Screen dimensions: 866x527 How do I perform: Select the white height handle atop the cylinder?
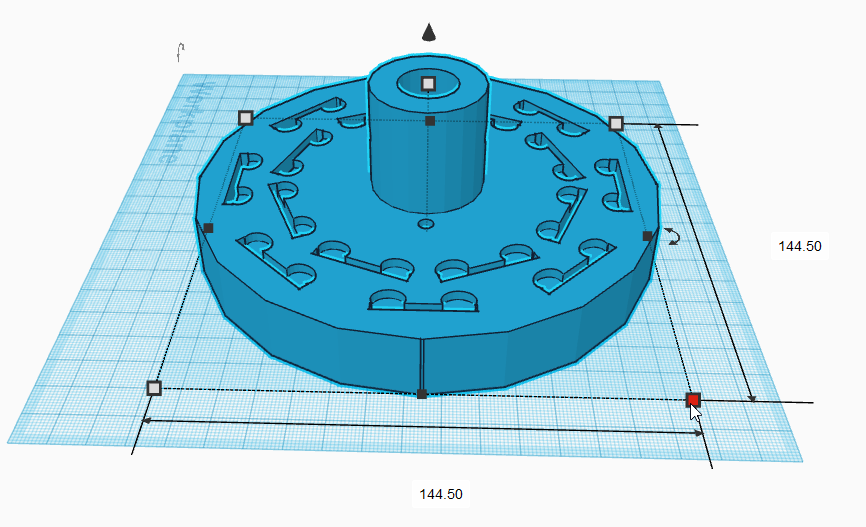pos(429,84)
